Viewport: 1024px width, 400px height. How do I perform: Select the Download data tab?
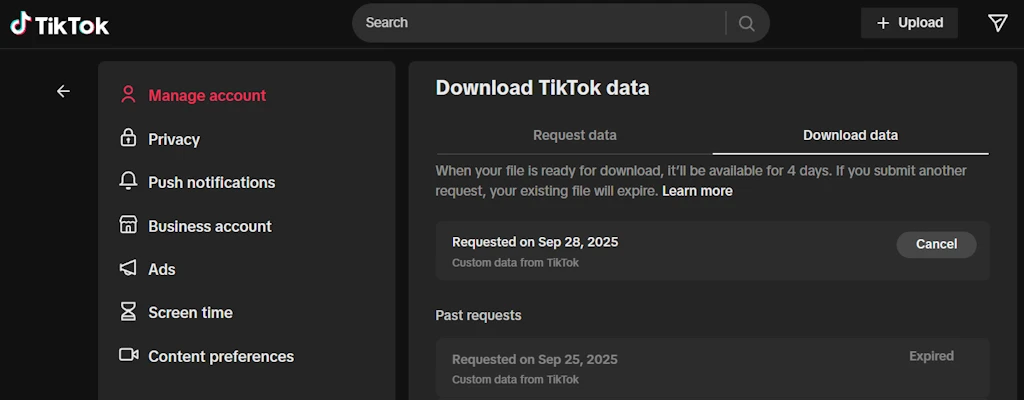(850, 135)
